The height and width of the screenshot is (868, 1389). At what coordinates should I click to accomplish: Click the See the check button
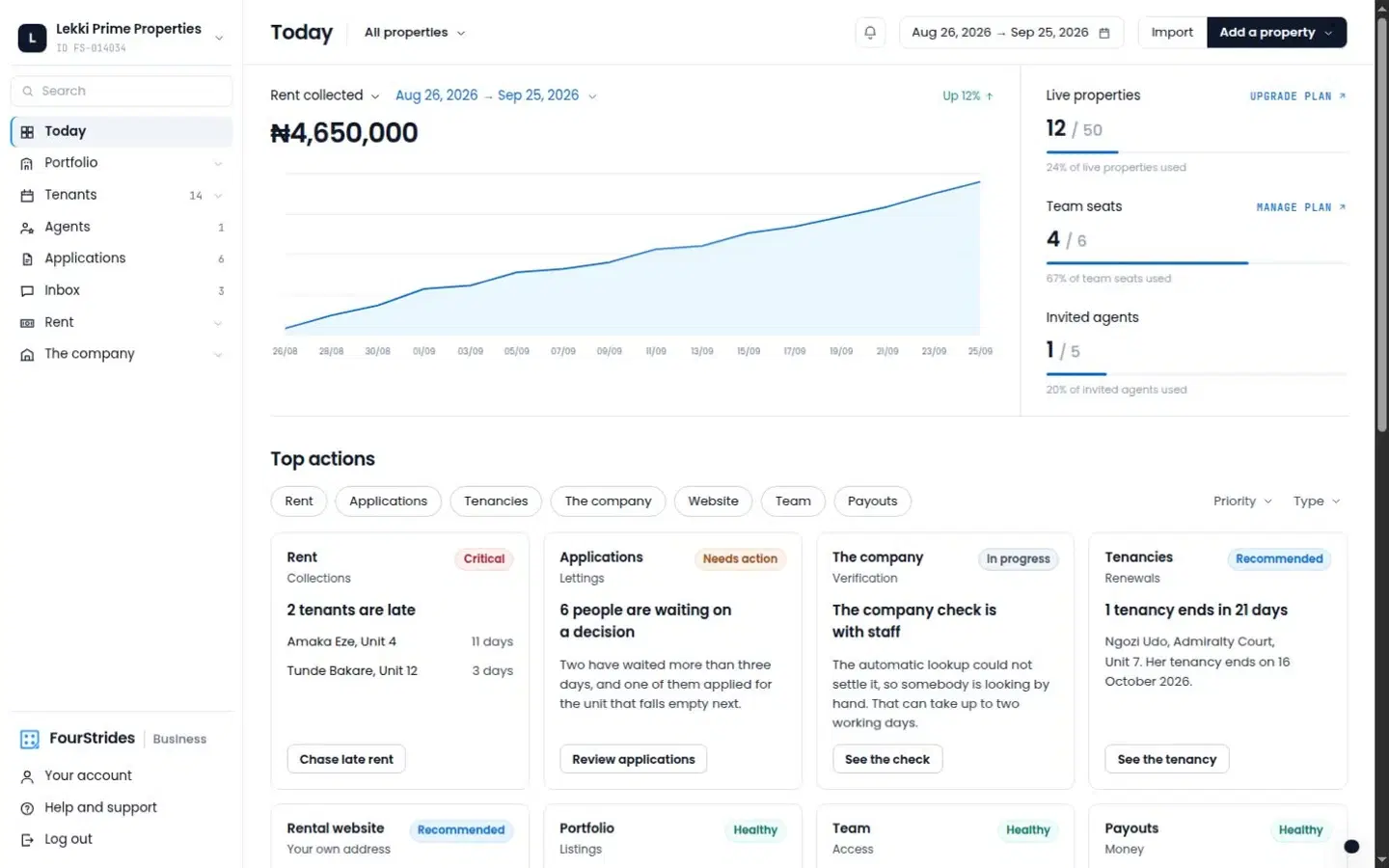(887, 759)
